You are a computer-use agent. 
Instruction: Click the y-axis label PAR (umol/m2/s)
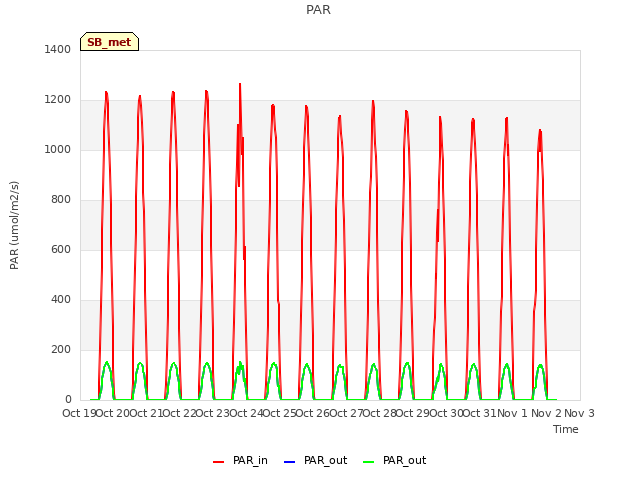tap(14, 225)
